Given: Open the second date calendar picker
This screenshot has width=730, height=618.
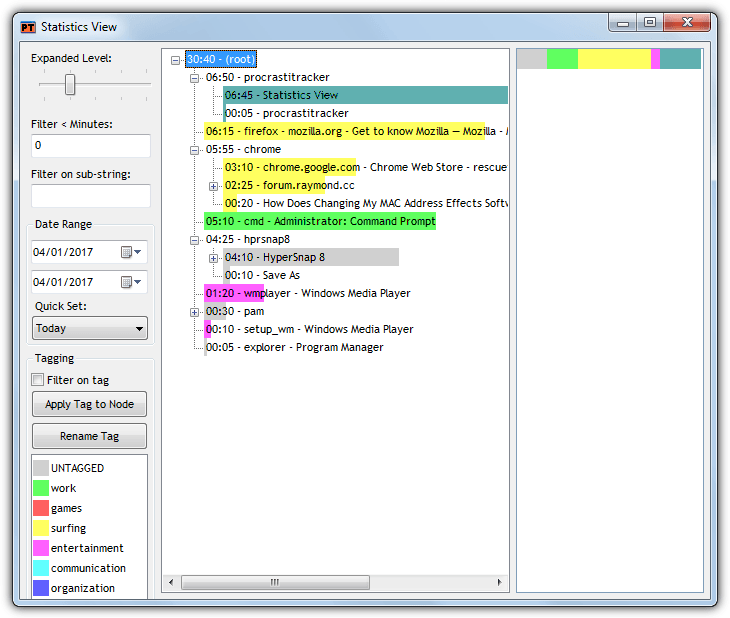Looking at the screenshot, I should coord(131,282).
